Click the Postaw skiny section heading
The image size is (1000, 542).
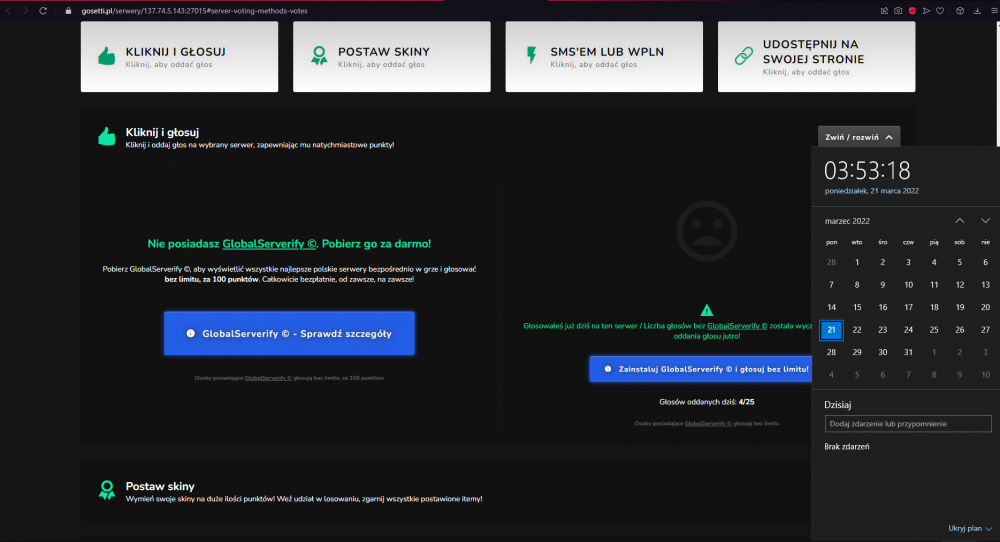click(x=159, y=486)
